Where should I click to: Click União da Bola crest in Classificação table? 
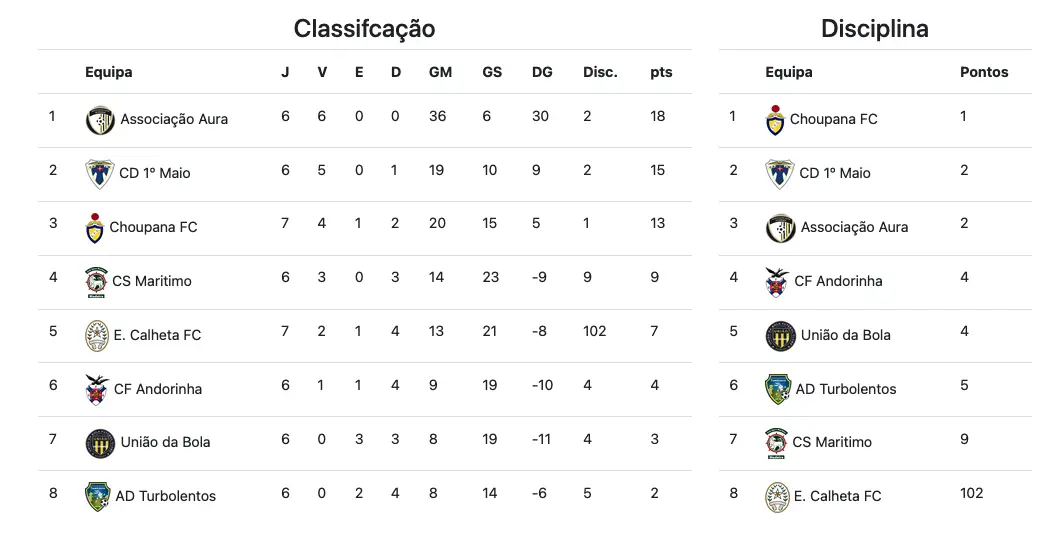point(100,443)
